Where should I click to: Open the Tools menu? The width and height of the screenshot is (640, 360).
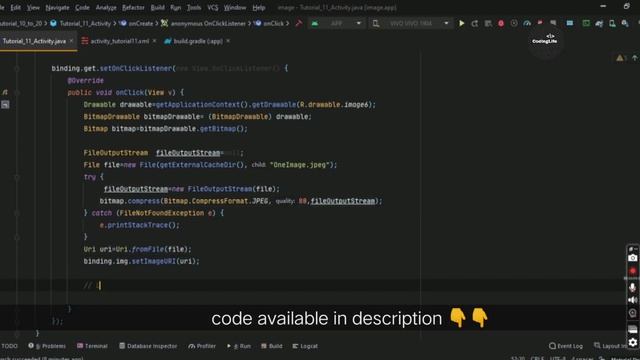coord(194,7)
